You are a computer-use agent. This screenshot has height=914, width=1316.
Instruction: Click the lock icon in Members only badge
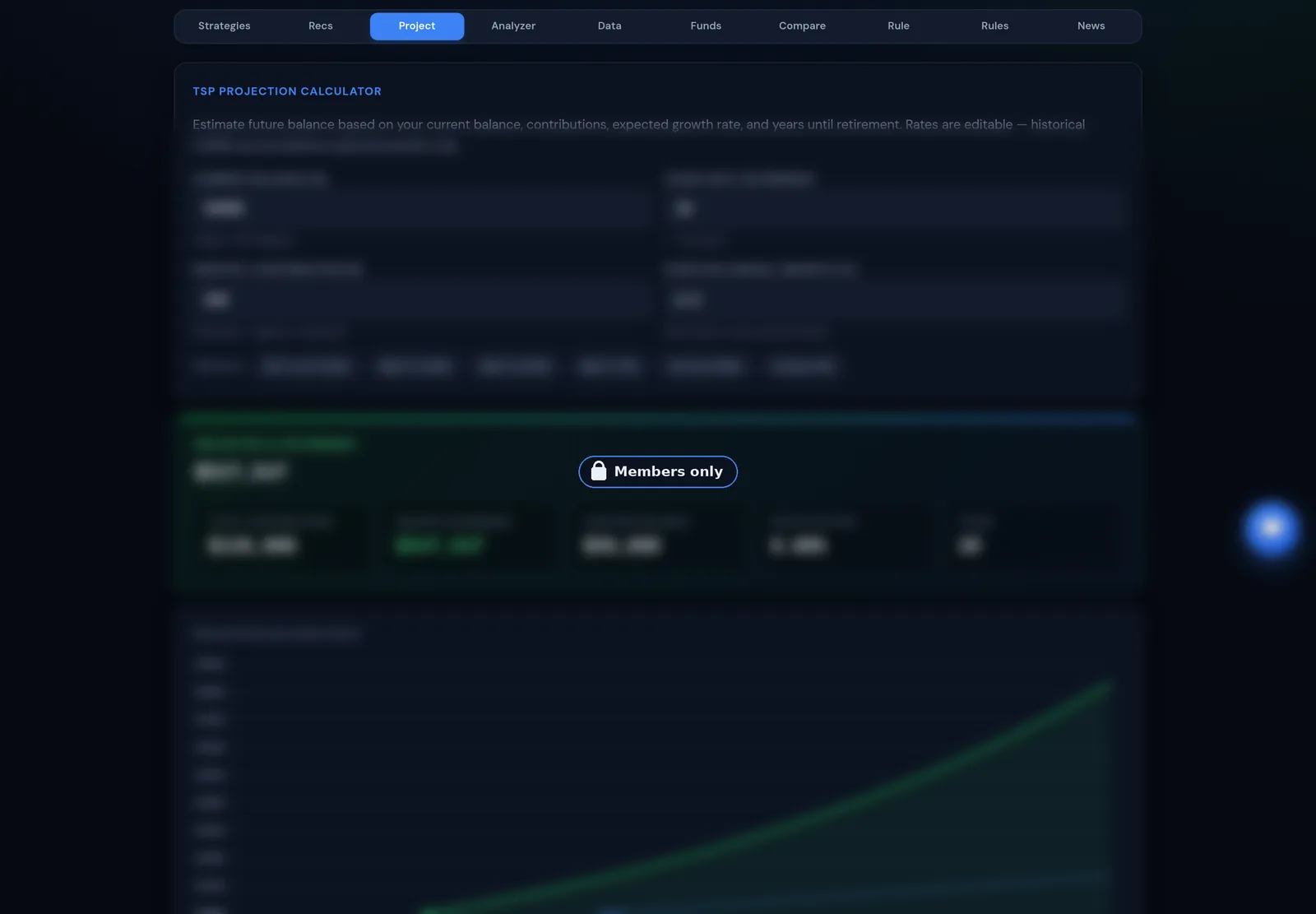pos(599,471)
